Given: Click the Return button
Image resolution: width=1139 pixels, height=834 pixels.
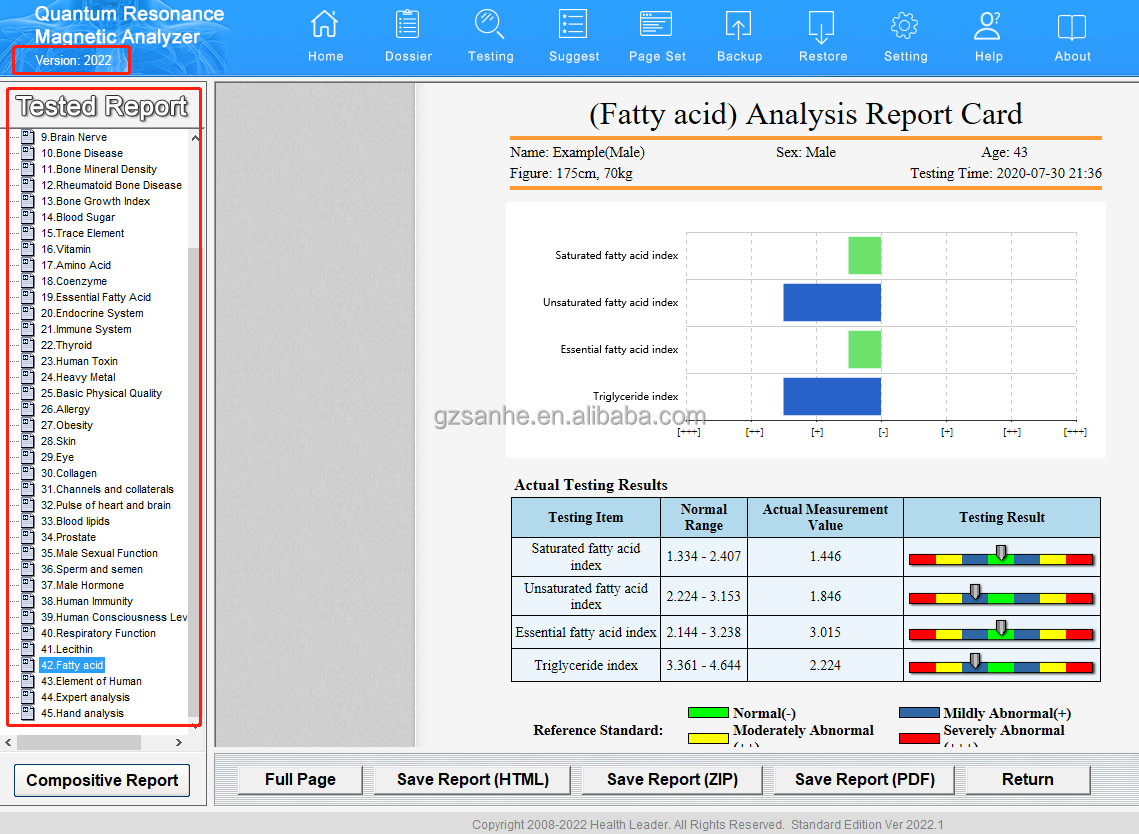Looking at the screenshot, I should coord(1027,779).
